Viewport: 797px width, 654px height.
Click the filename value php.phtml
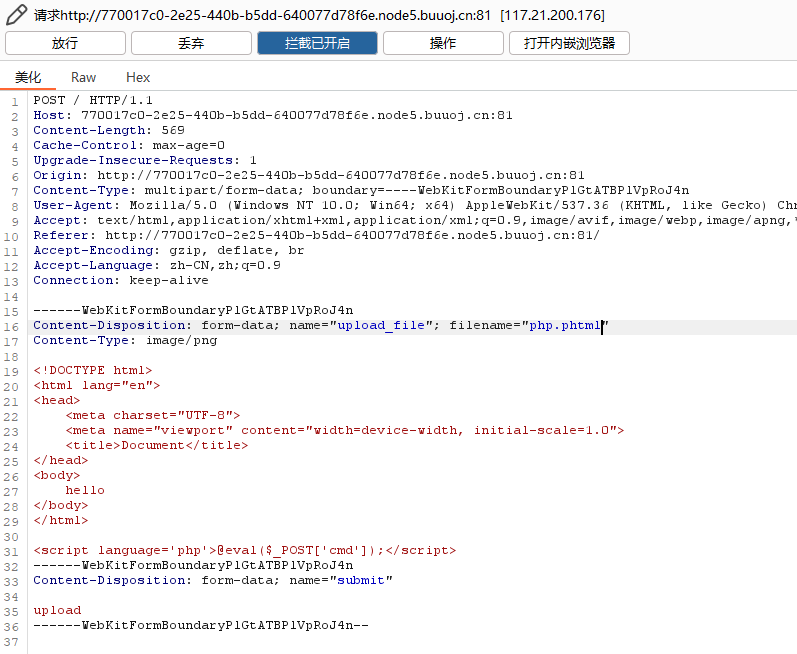pyautogui.click(x=565, y=325)
